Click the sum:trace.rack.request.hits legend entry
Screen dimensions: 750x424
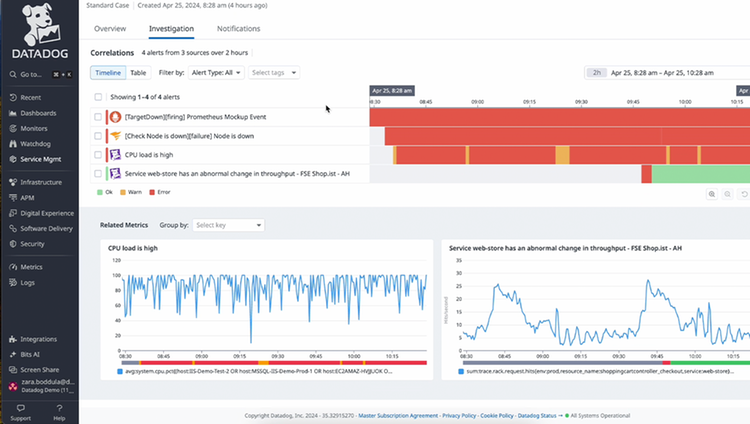596,371
